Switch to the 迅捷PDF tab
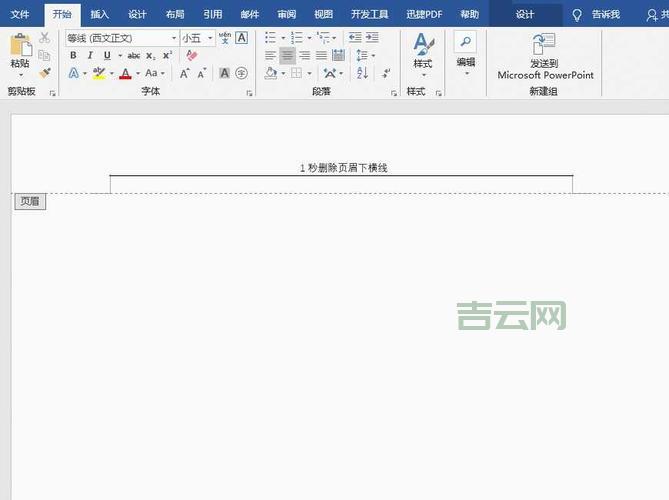The height and width of the screenshot is (500, 669). click(424, 15)
